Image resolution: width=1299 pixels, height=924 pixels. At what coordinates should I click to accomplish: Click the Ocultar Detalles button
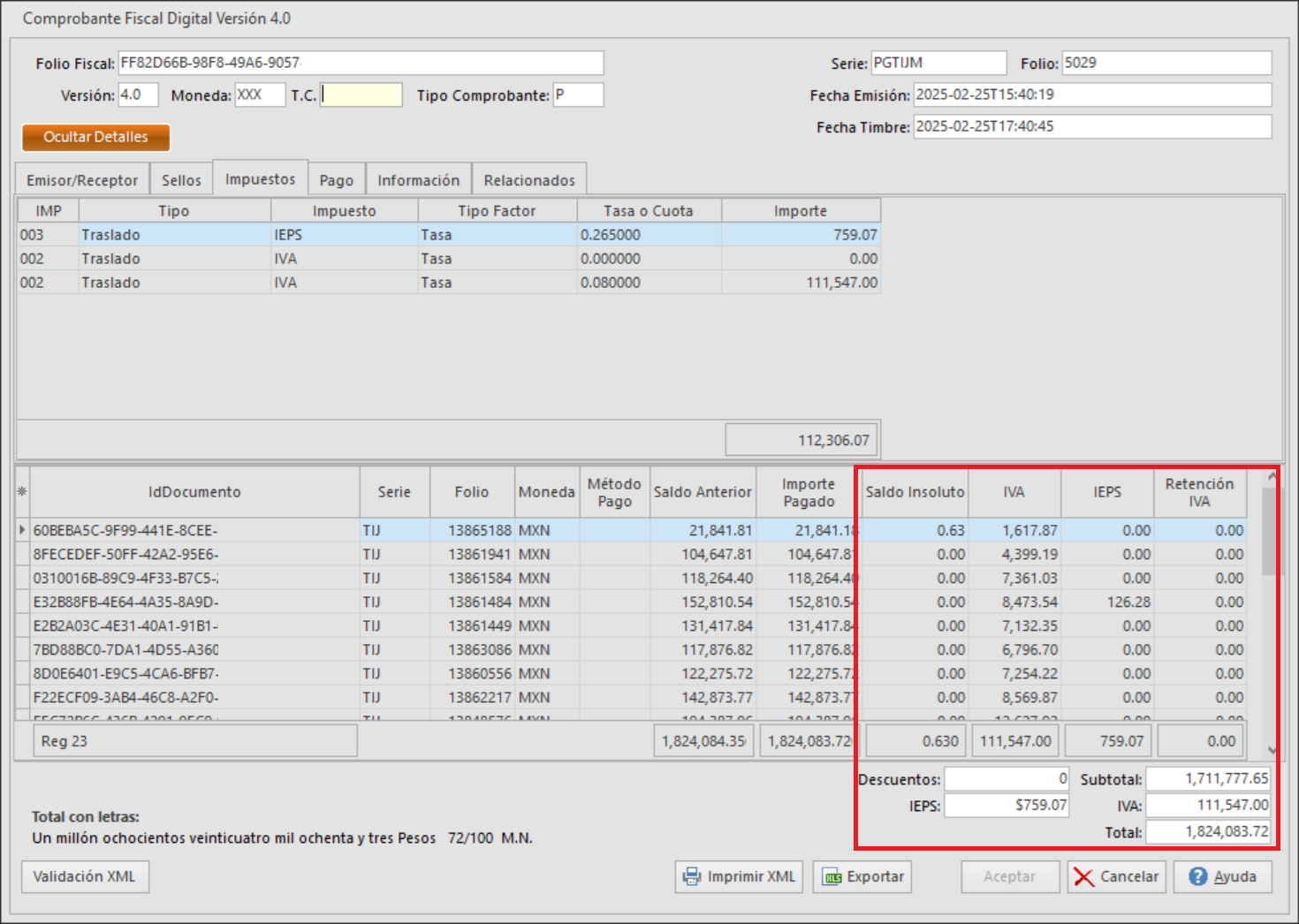pos(96,137)
